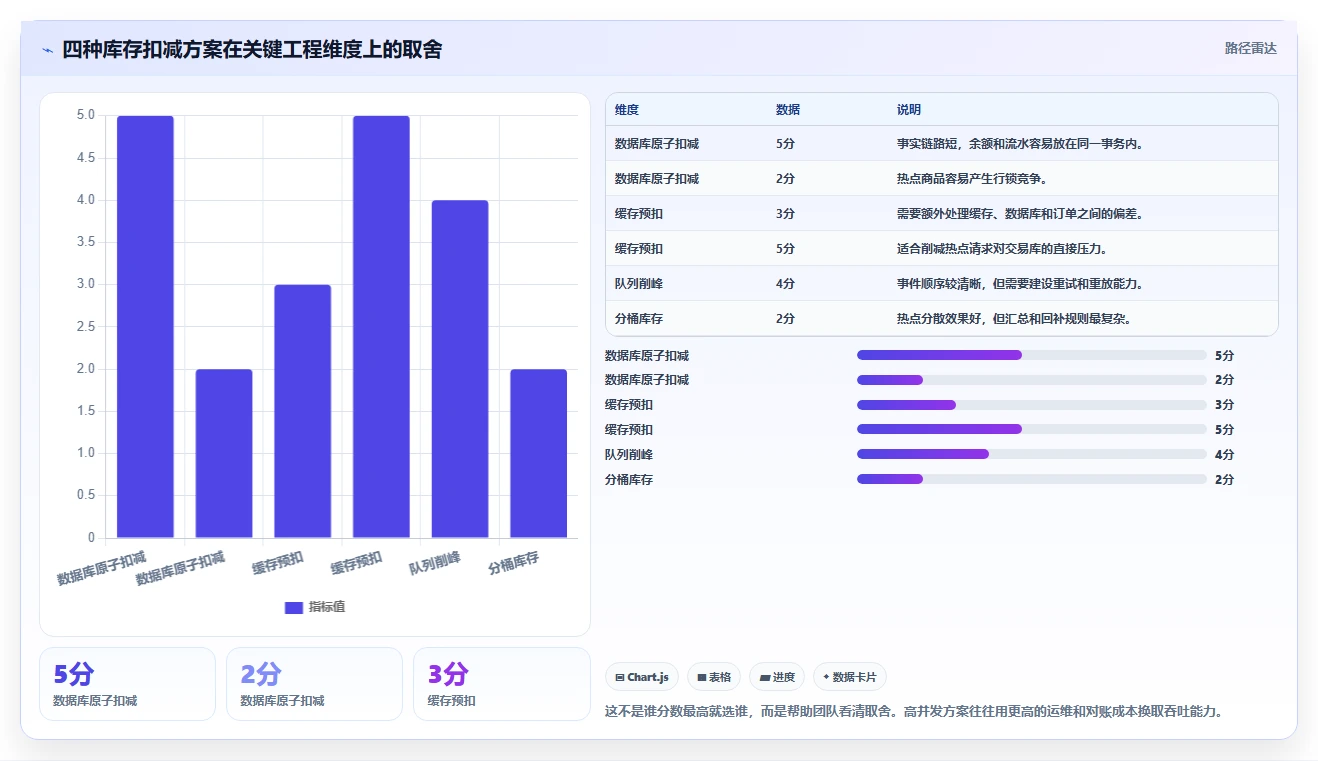Image resolution: width=1318 pixels, height=761 pixels.
Task: Click the 队列削峰 label on the chart axis
Action: [435, 563]
